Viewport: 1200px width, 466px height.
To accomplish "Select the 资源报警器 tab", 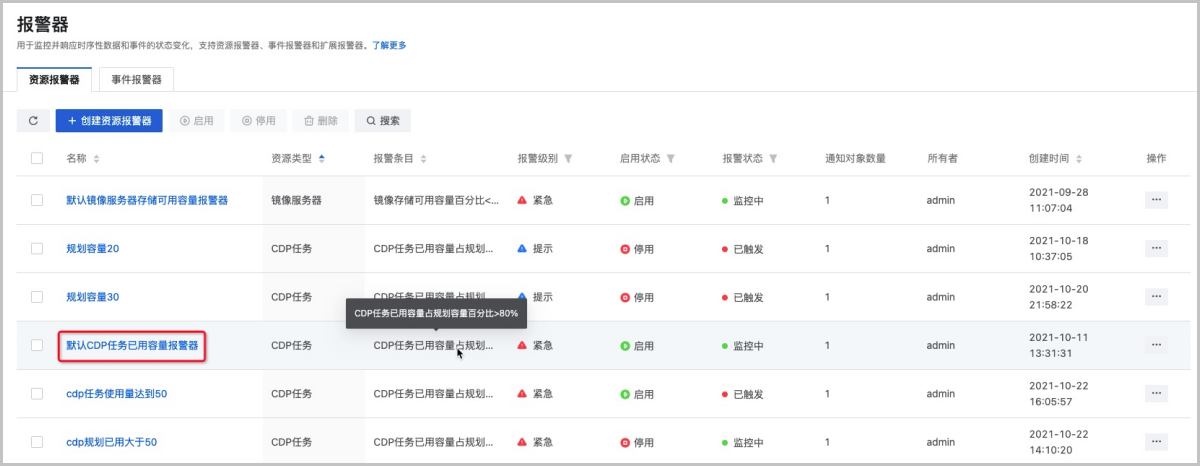I will [x=55, y=80].
